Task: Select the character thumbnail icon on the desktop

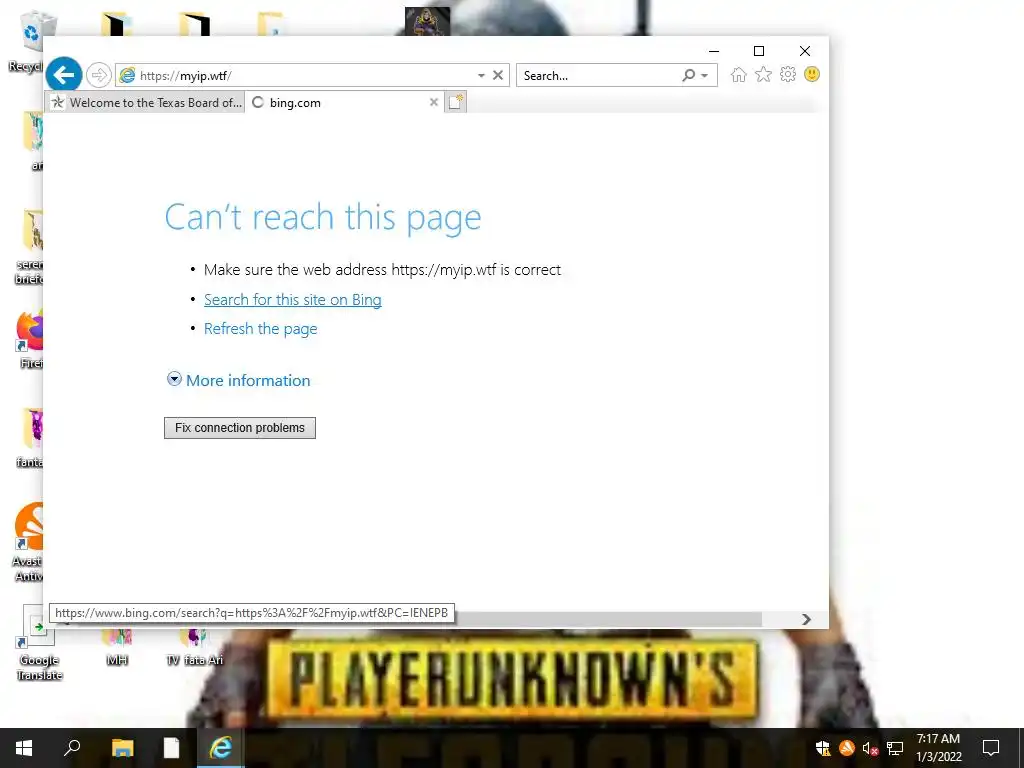Action: click(427, 21)
